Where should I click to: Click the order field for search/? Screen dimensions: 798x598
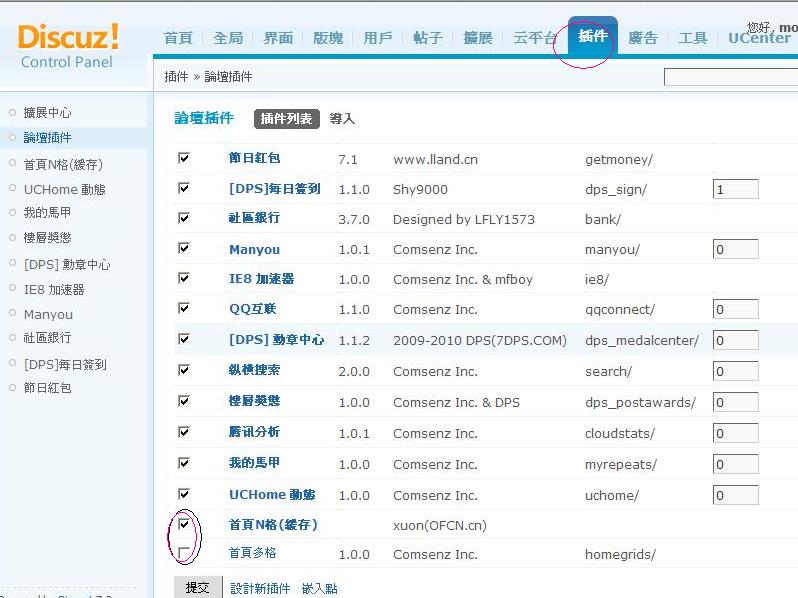point(735,372)
